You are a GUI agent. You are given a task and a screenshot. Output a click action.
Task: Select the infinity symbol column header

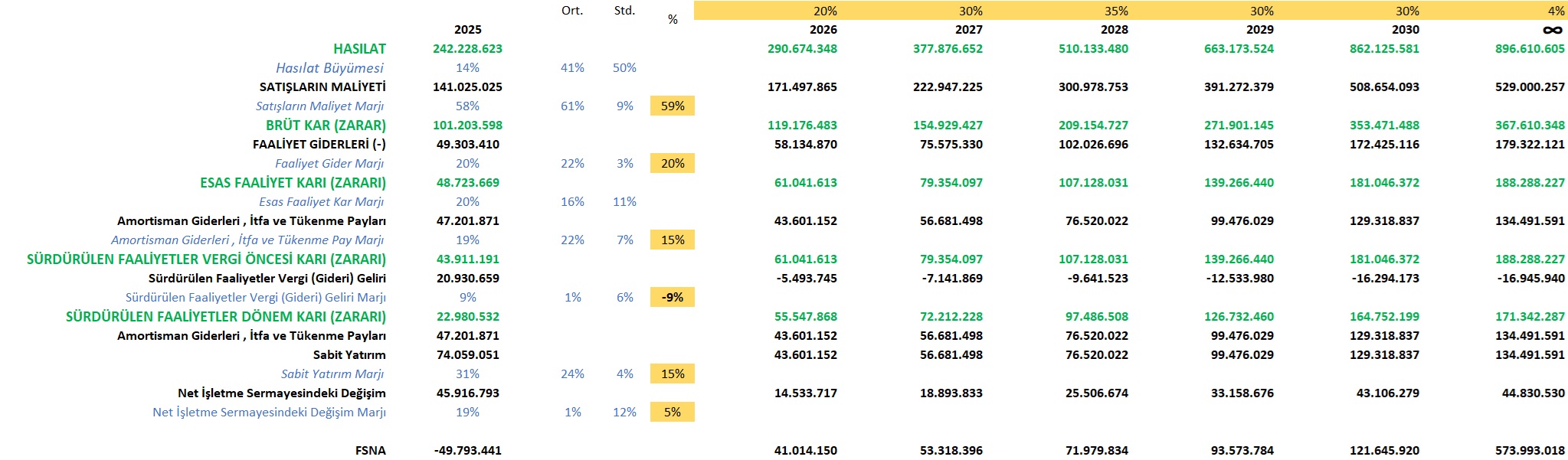(x=1552, y=30)
